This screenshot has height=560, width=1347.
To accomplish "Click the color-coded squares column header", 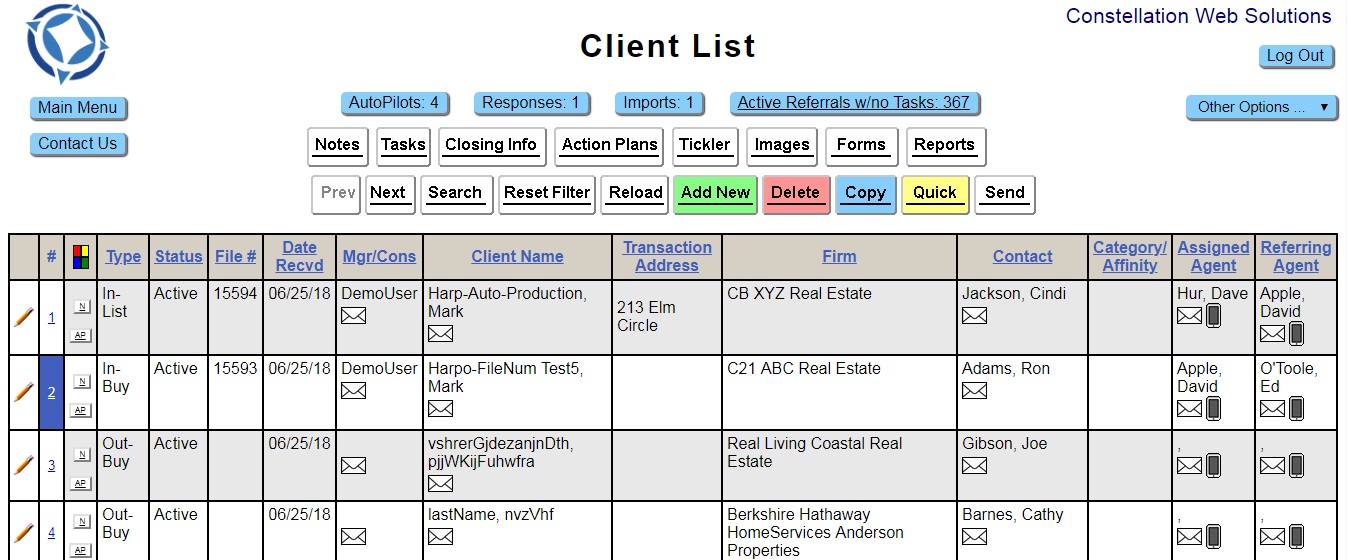I will 81,257.
